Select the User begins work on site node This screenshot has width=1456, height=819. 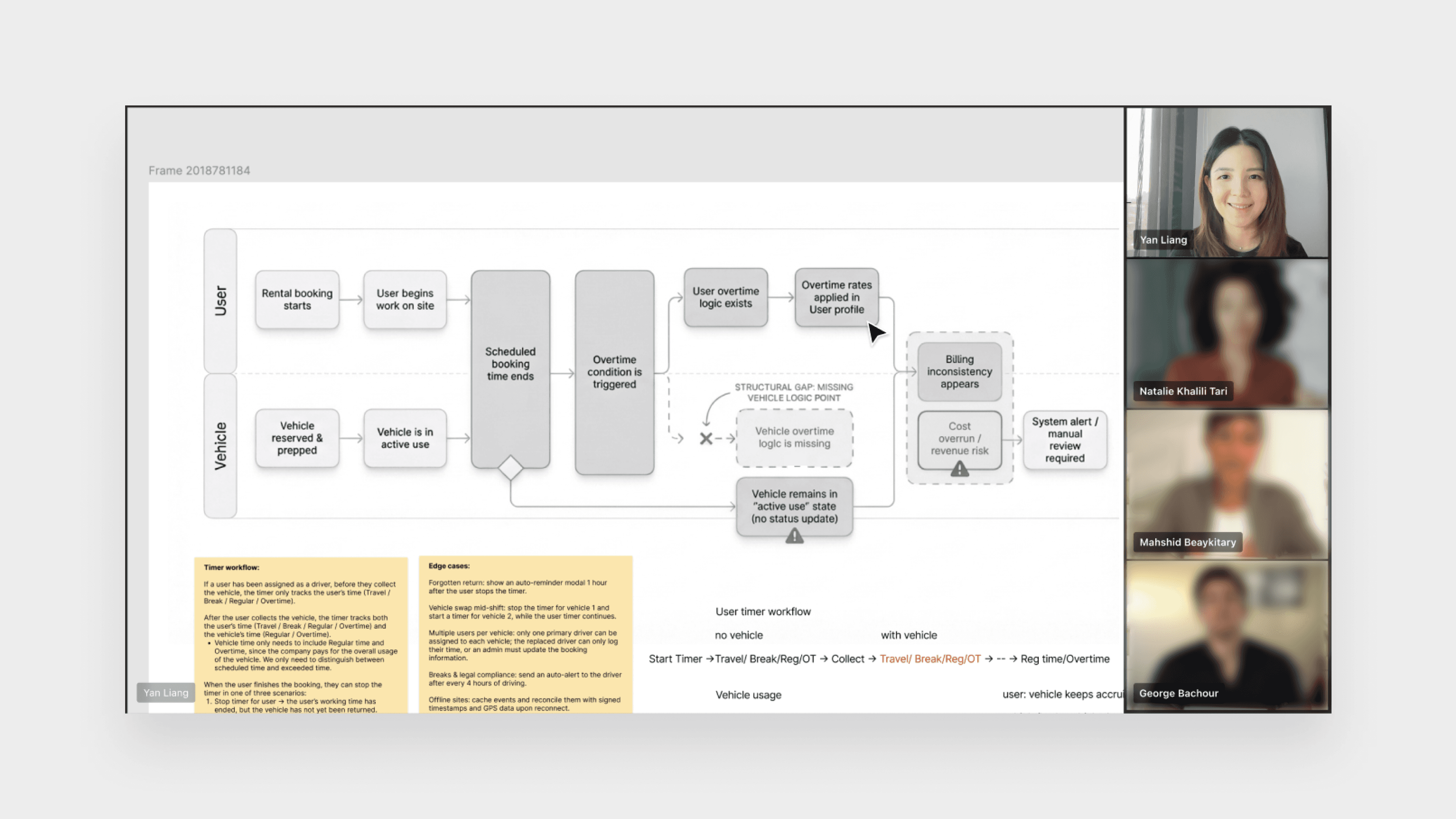(x=405, y=300)
